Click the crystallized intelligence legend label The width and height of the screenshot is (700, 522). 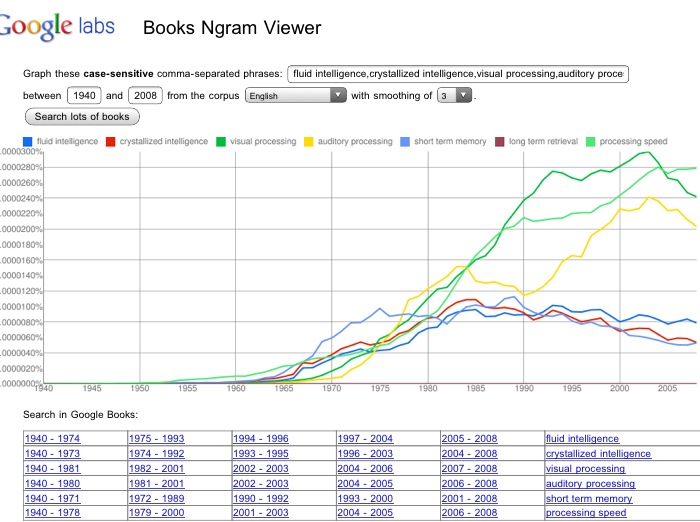click(x=164, y=142)
